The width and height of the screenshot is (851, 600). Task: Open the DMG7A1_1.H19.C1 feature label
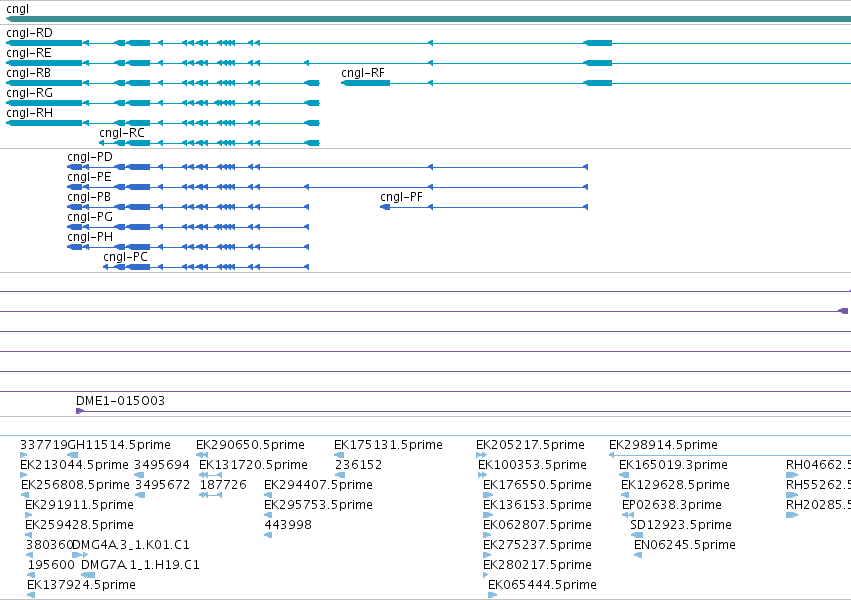(140, 565)
